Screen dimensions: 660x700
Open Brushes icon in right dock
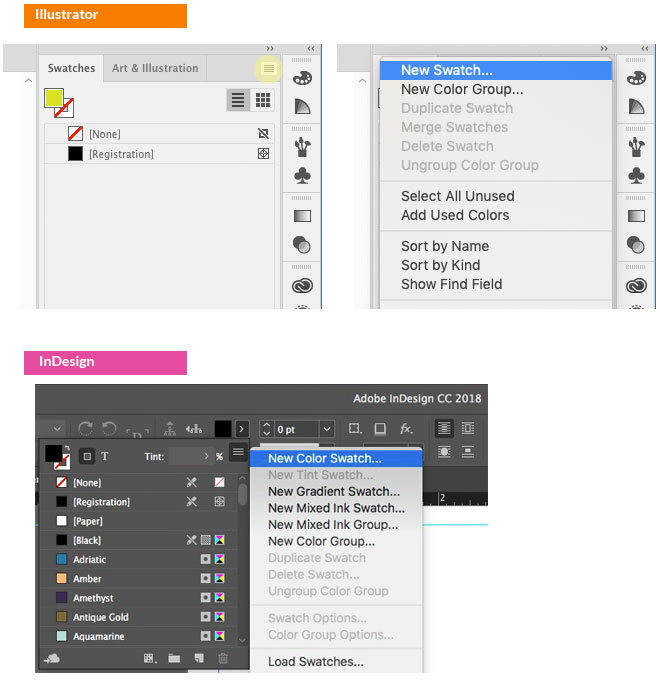click(636, 147)
